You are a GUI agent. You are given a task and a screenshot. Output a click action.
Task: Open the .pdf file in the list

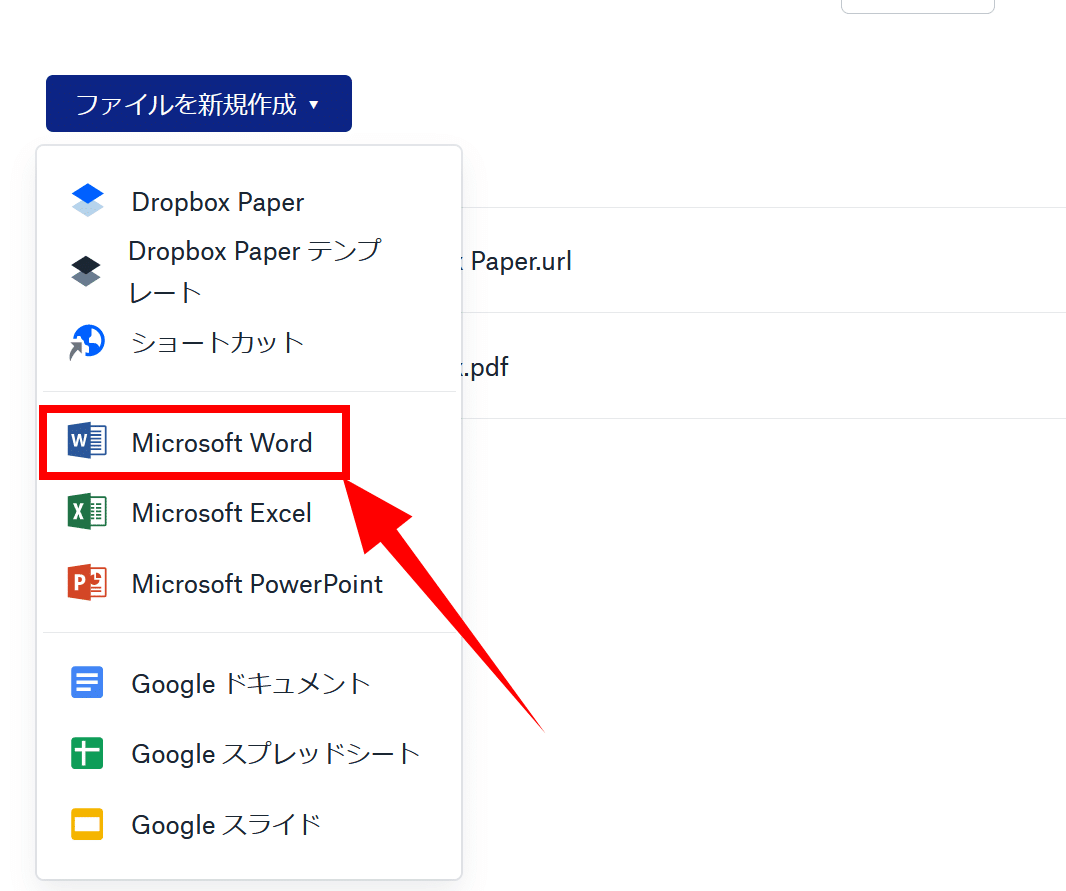click(x=485, y=367)
